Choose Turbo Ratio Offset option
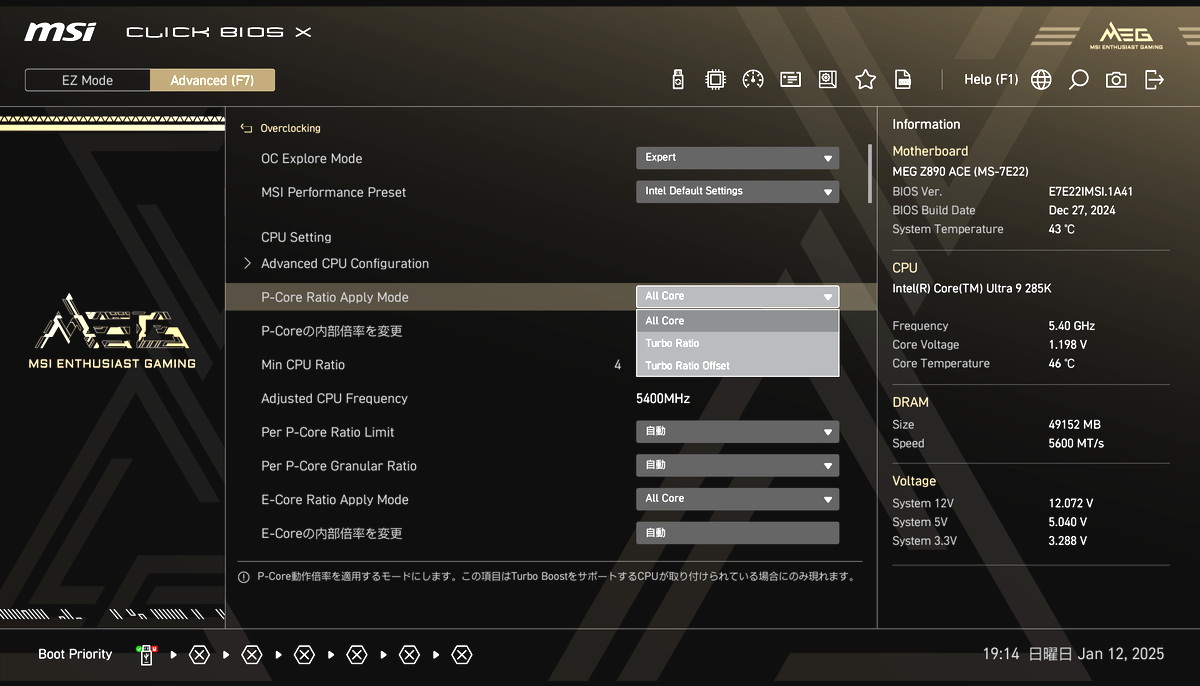1200x686 pixels. coord(737,366)
